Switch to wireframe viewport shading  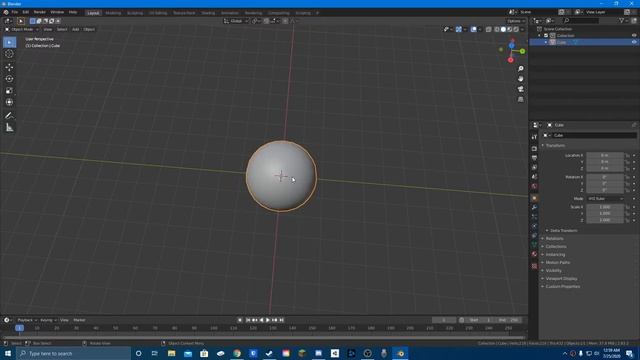coord(497,29)
